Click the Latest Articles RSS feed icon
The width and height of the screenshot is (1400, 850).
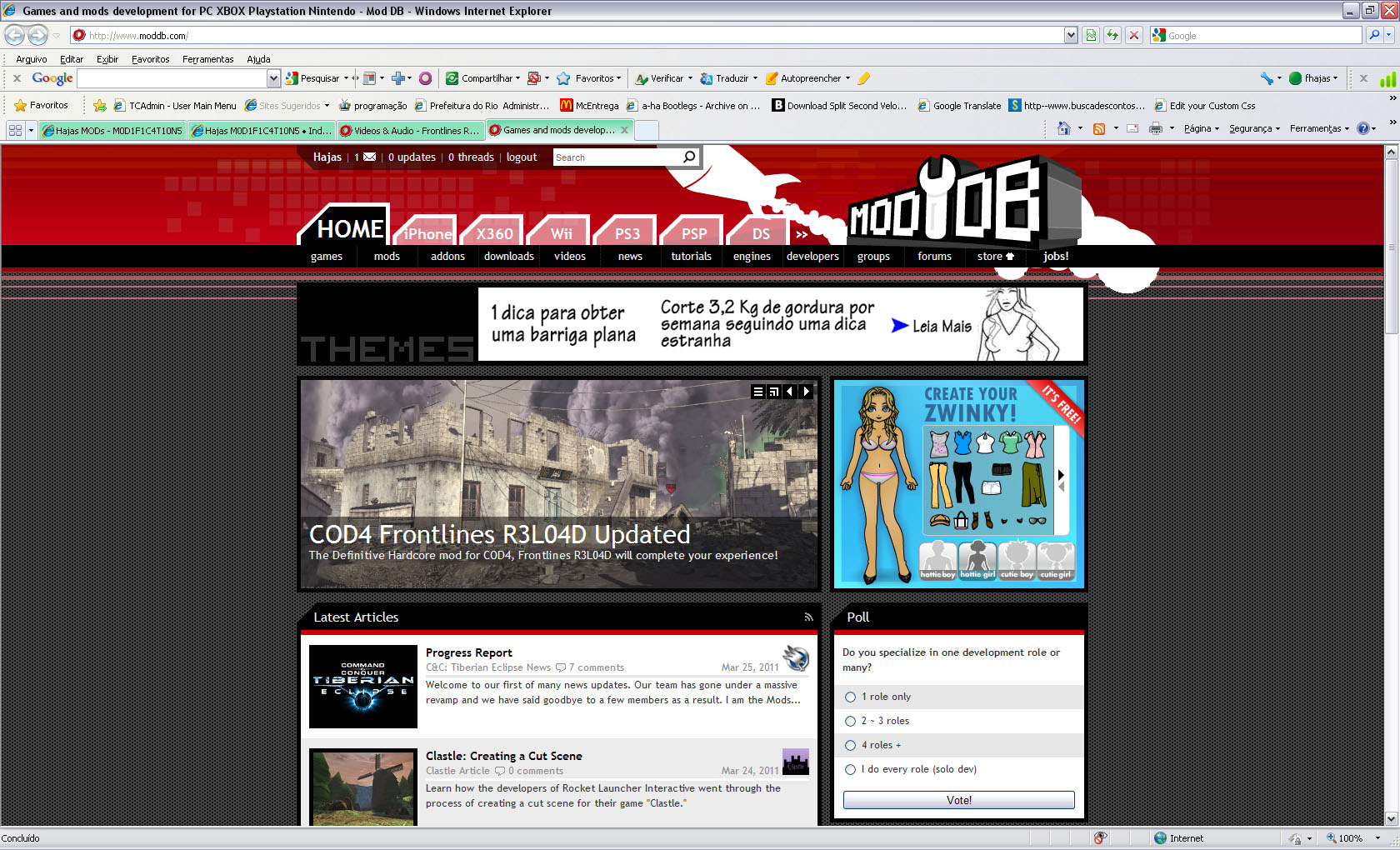click(x=807, y=617)
